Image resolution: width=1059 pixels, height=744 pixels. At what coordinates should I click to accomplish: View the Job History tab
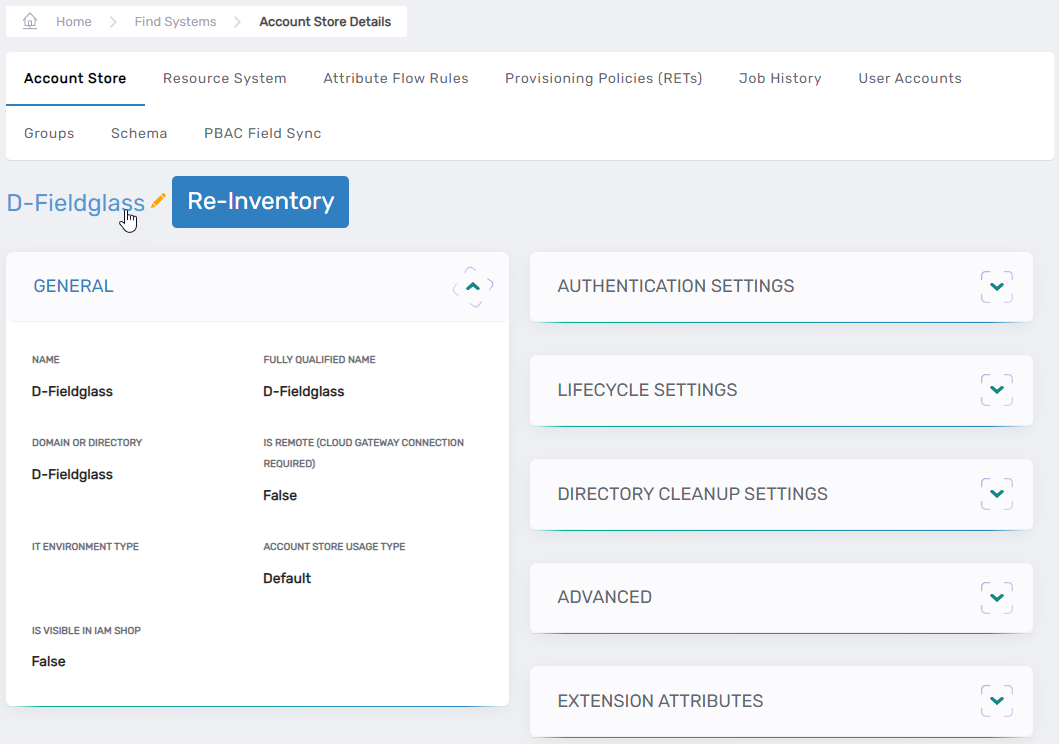click(780, 79)
